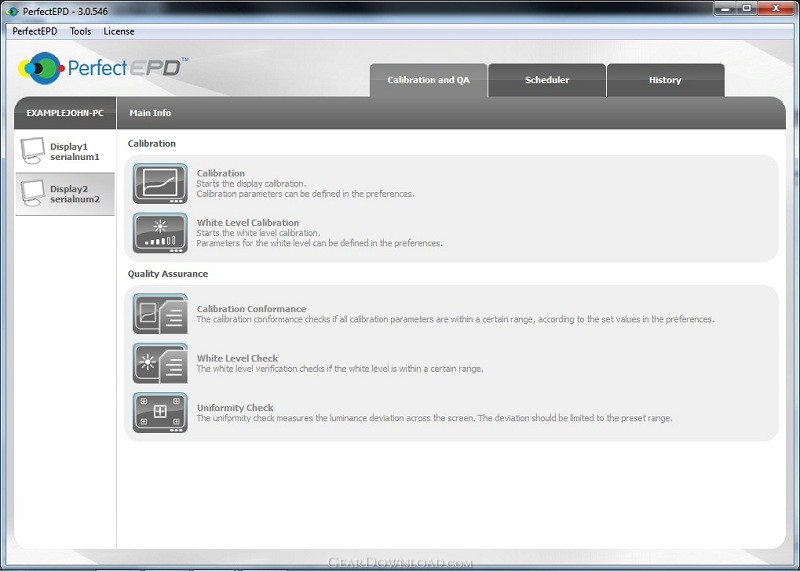Screen dimensions: 800x571
Task: Select Display2 monitor icon
Action: click(33, 193)
